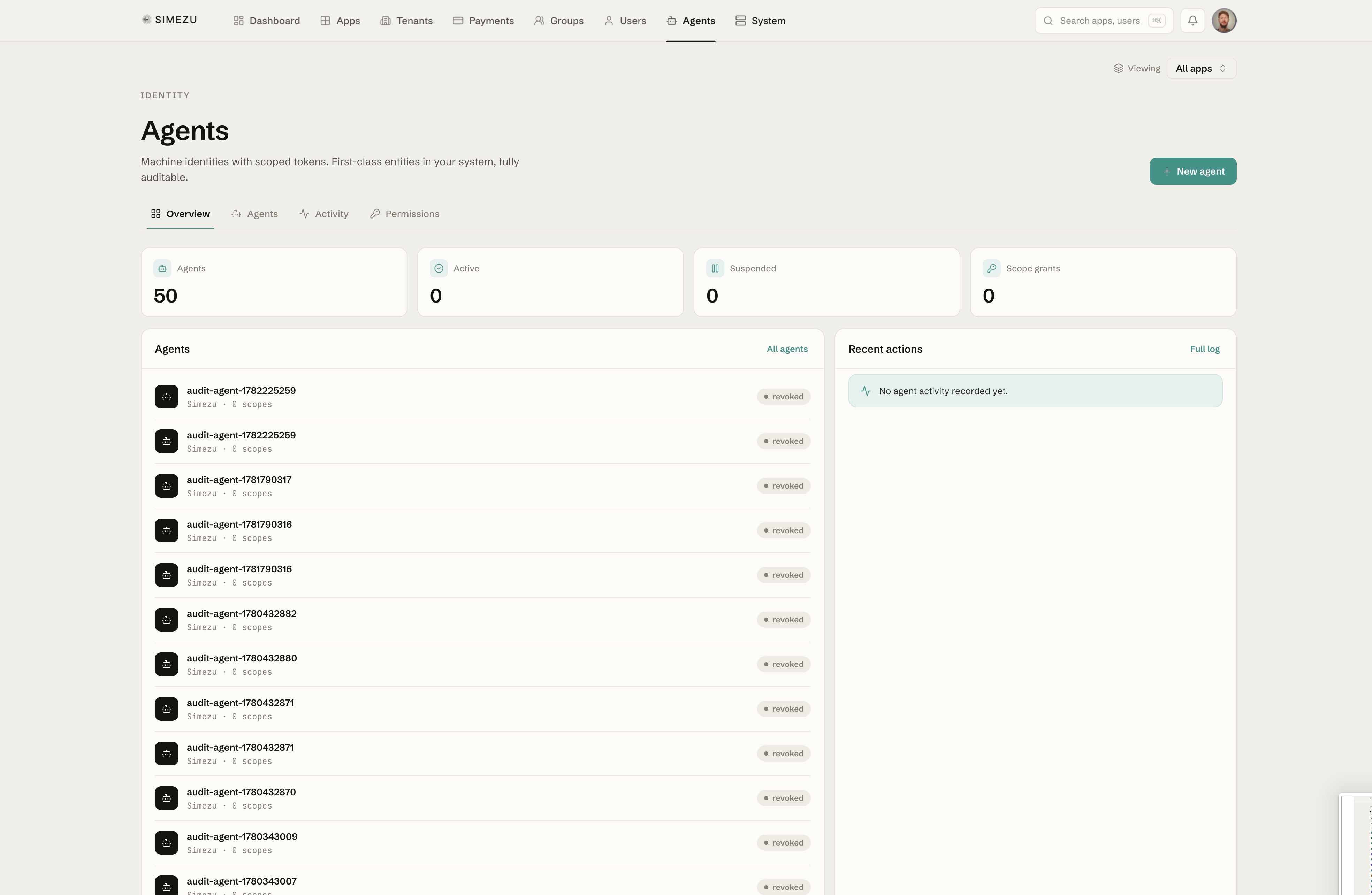Click robot icon for audit-agent-1780432870
Image resolution: width=1372 pixels, height=895 pixels.
point(167,798)
